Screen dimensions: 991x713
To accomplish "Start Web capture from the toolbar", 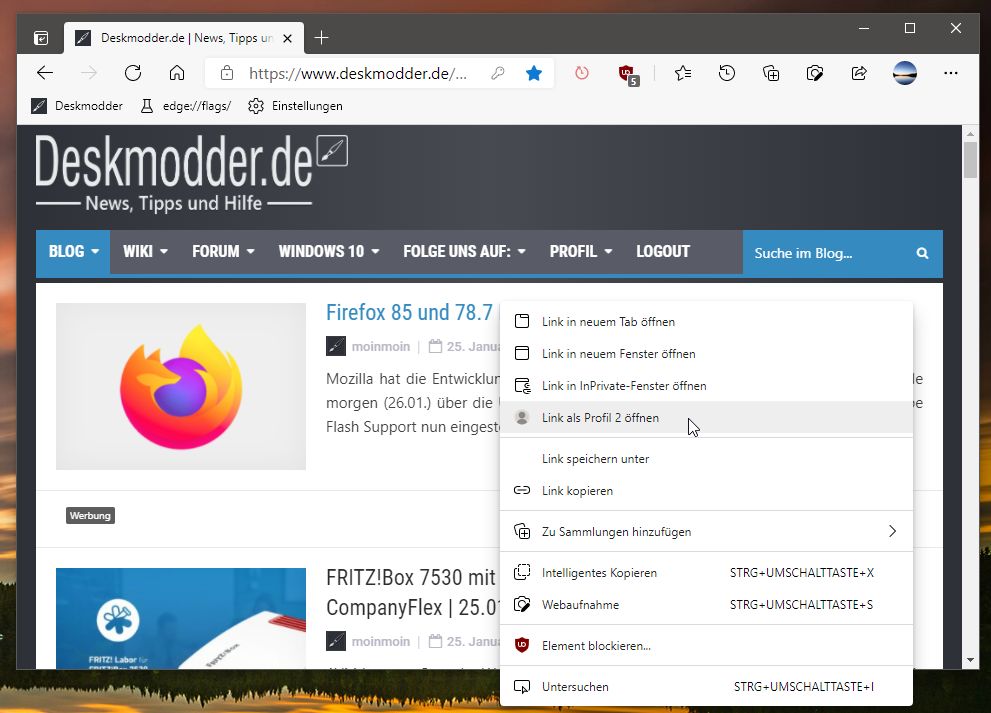I will [815, 73].
